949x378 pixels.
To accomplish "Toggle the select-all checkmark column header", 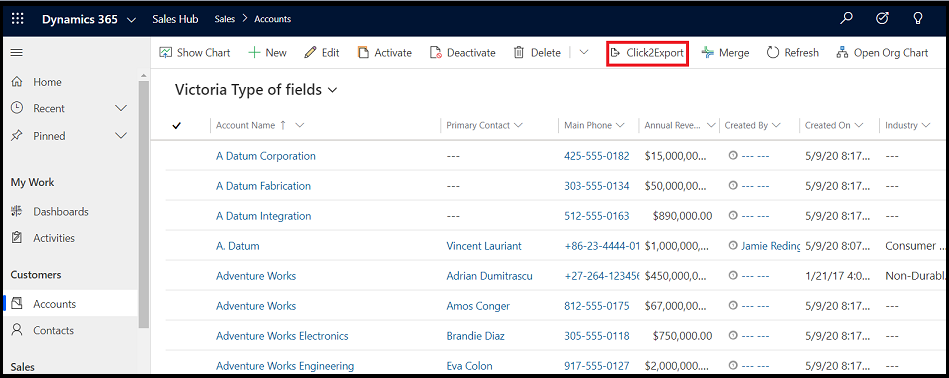I will (177, 126).
